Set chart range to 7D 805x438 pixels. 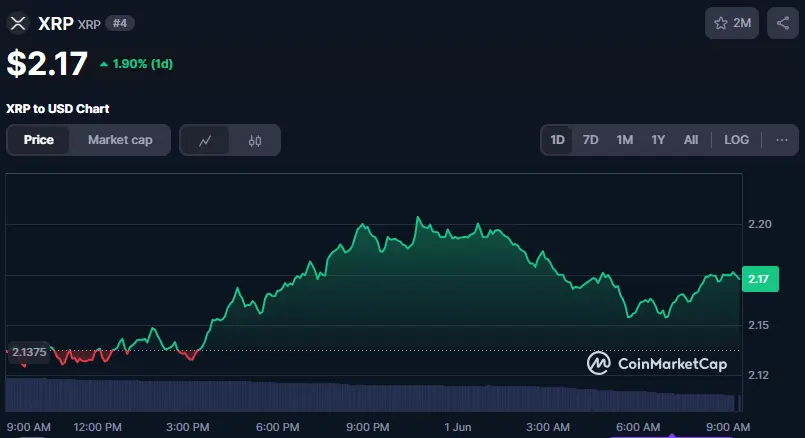591,140
